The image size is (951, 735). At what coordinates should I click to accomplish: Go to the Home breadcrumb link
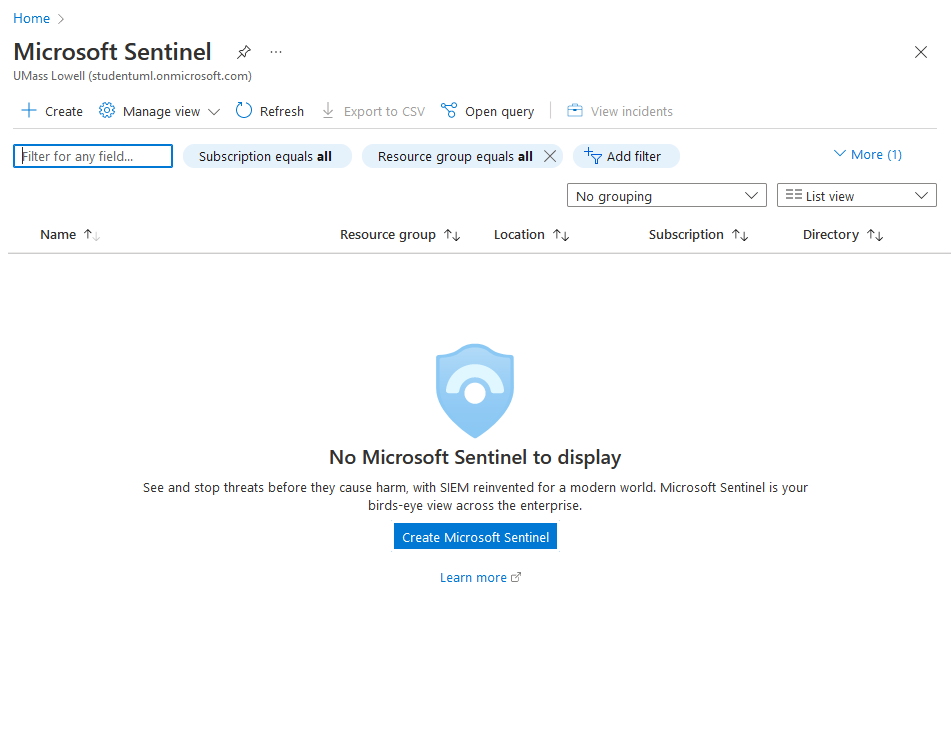click(31, 18)
